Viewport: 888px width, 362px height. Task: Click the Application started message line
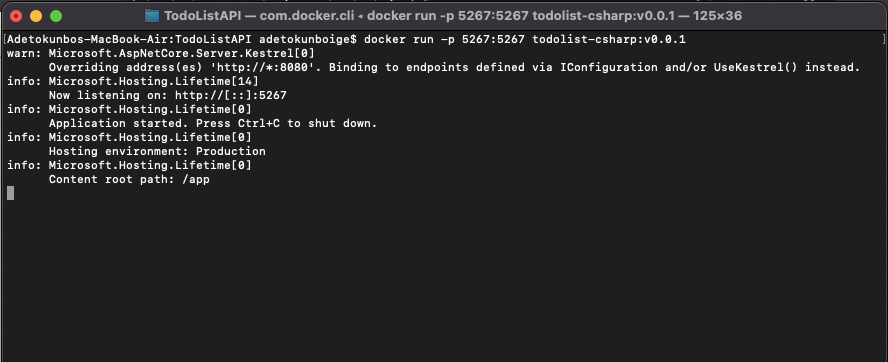[x=213, y=123]
